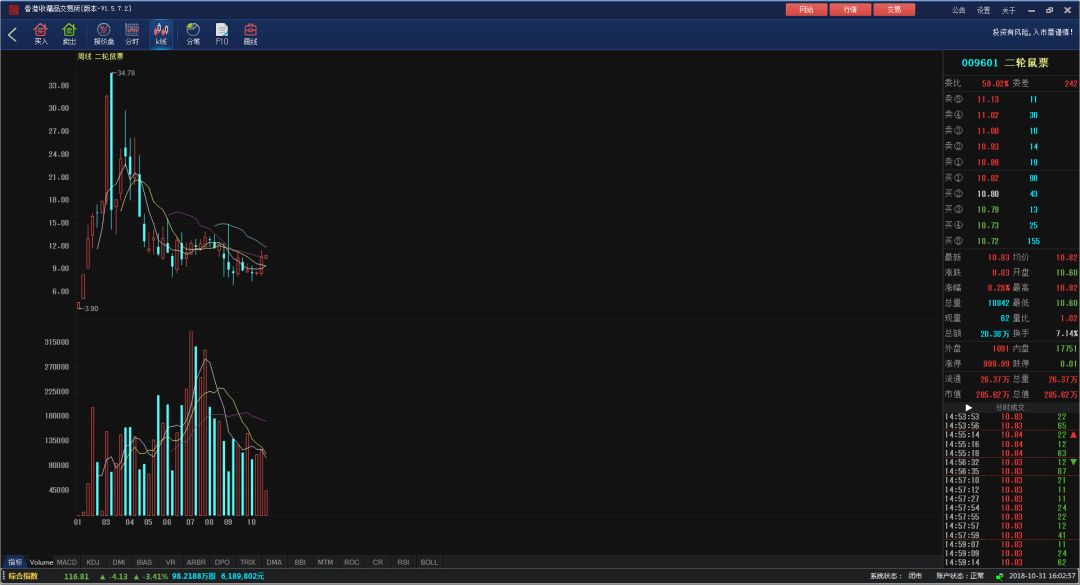Click the 分时成交 section header

1010,408
